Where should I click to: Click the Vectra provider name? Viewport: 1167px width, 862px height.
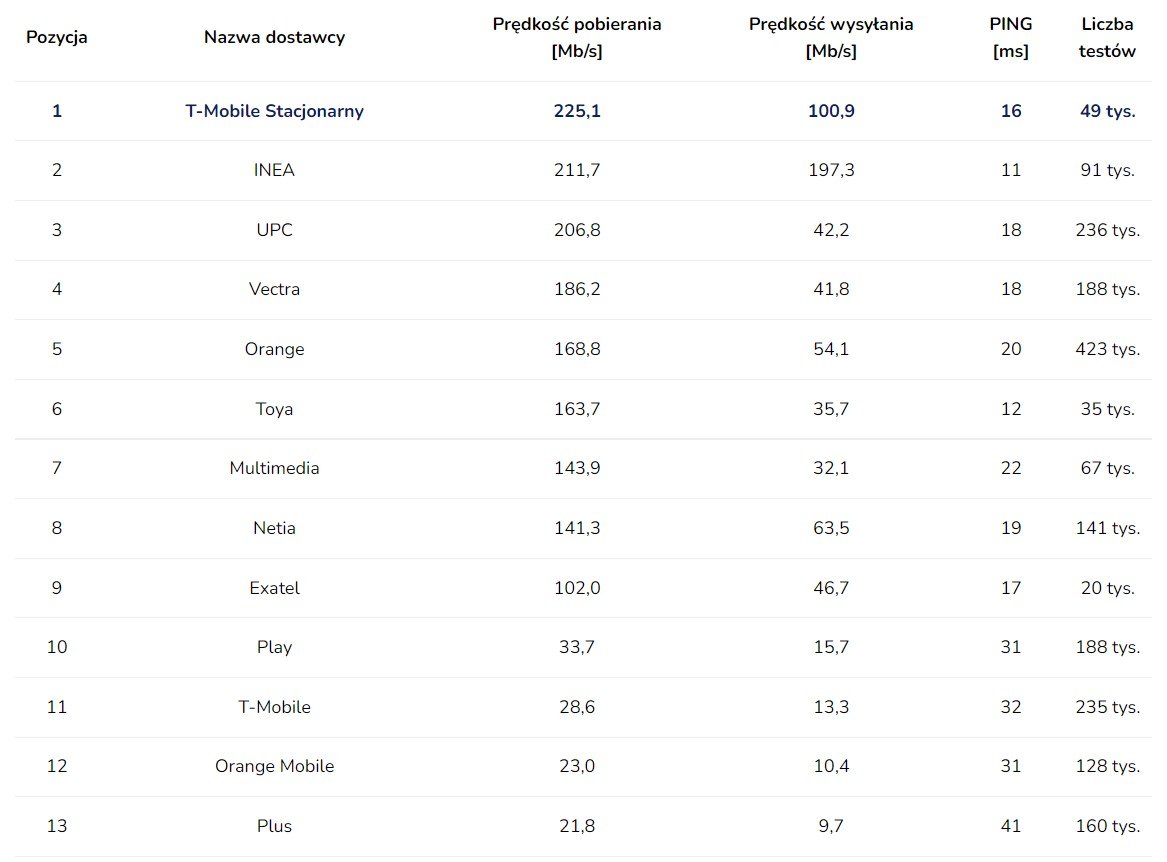275,290
